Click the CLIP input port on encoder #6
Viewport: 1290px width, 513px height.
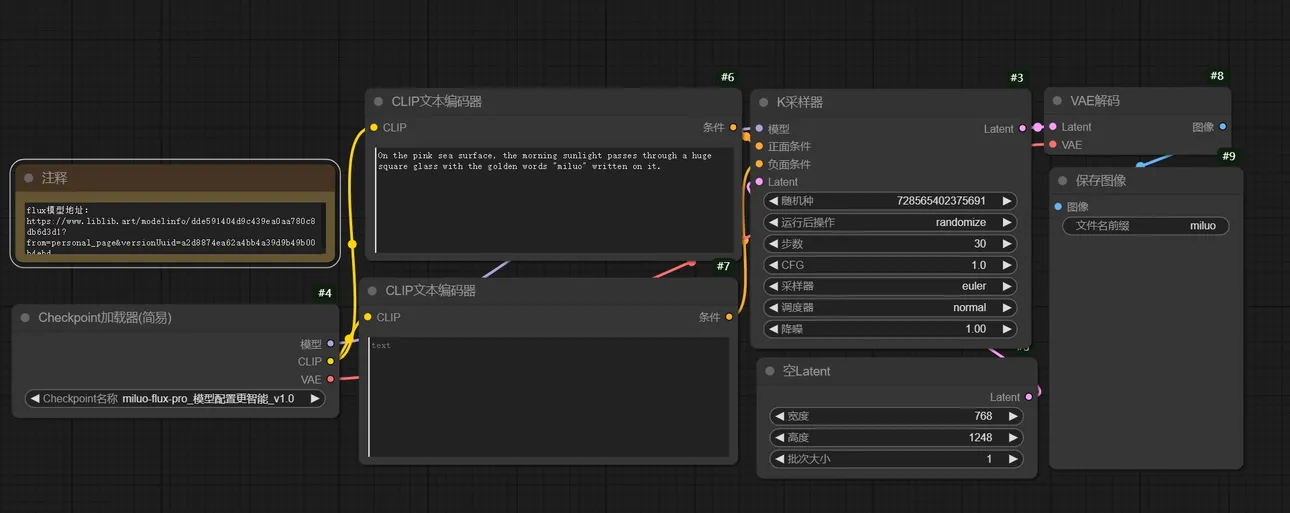point(373,128)
